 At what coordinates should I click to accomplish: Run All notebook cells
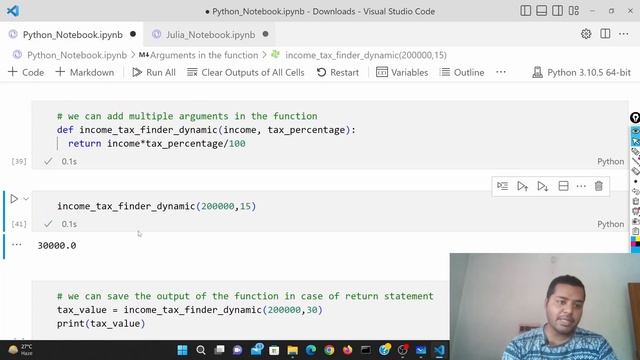coord(154,72)
